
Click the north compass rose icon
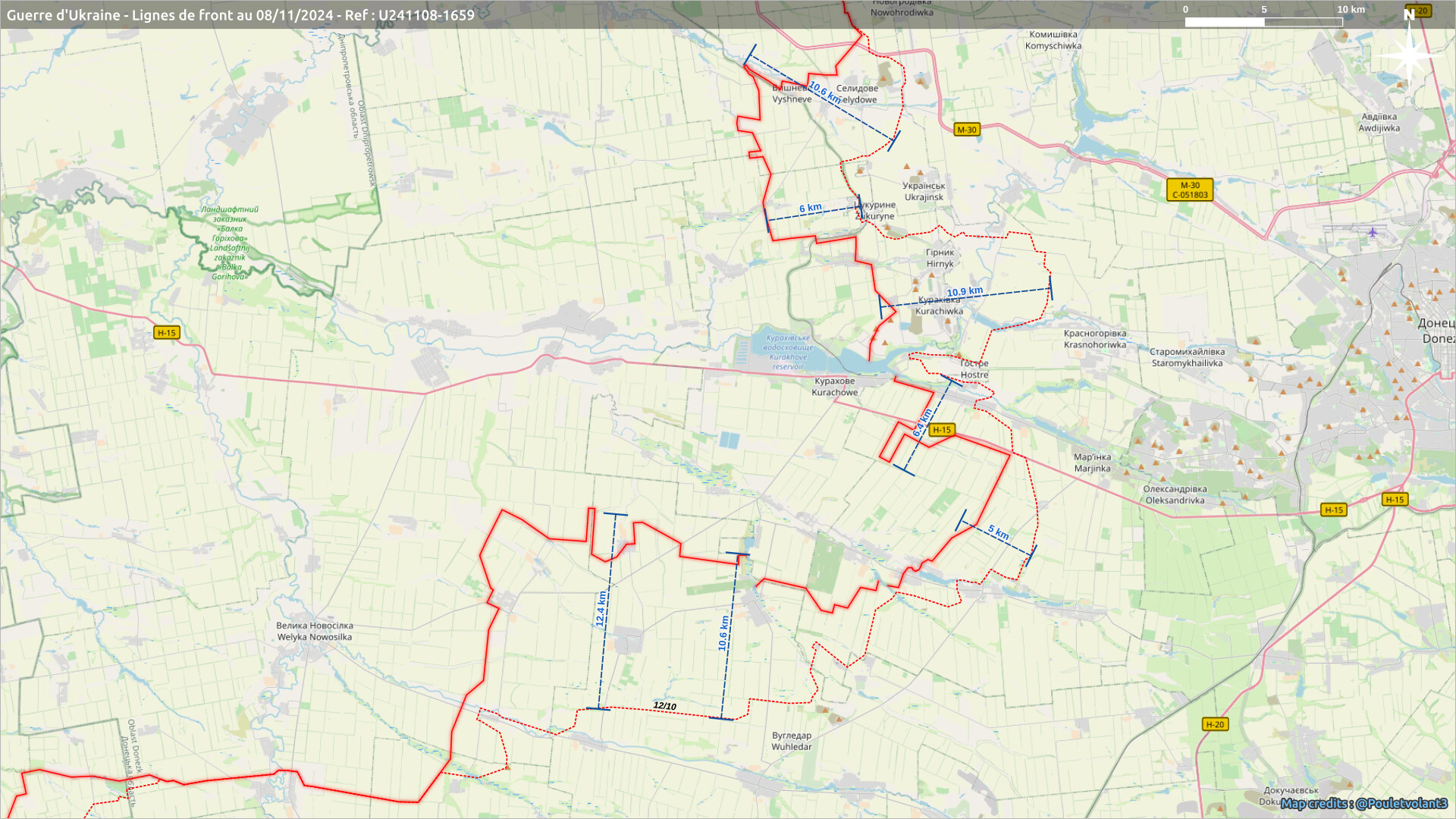tap(1409, 55)
